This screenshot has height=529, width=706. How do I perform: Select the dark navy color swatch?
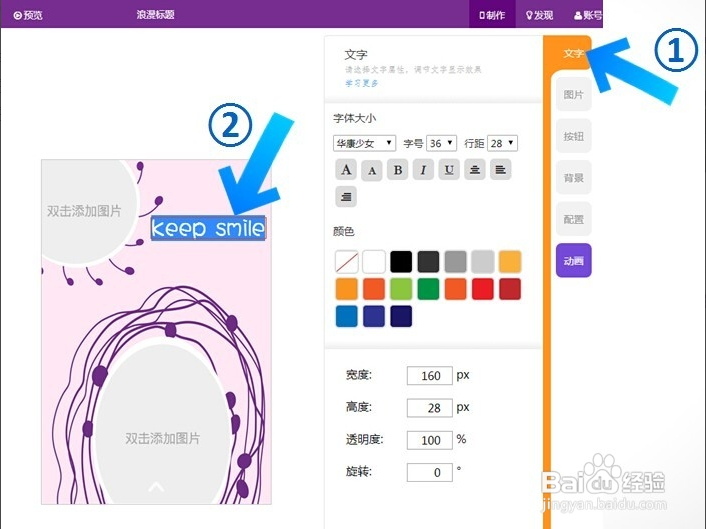[401, 316]
